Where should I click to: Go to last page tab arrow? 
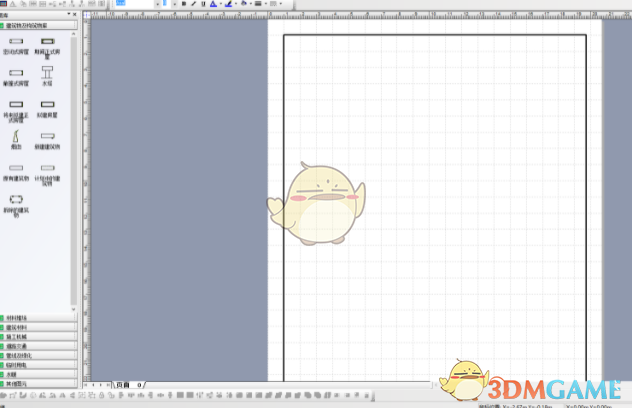[108, 385]
